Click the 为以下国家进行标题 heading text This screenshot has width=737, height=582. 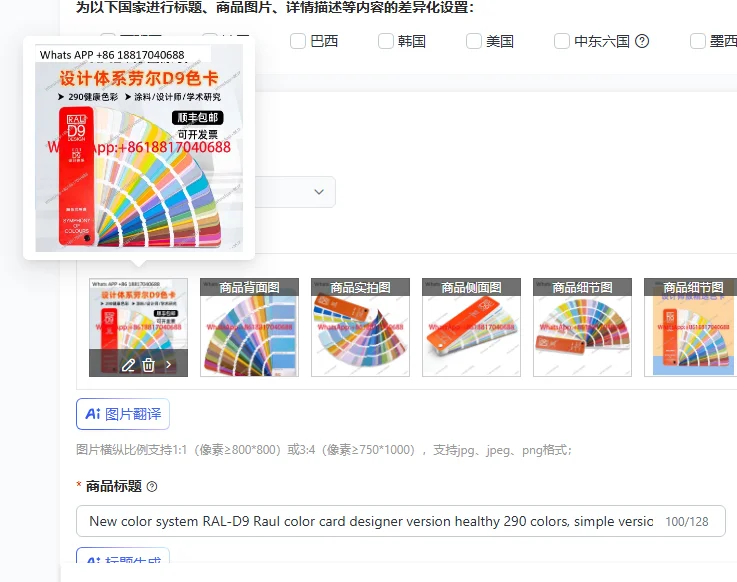(x=275, y=7)
